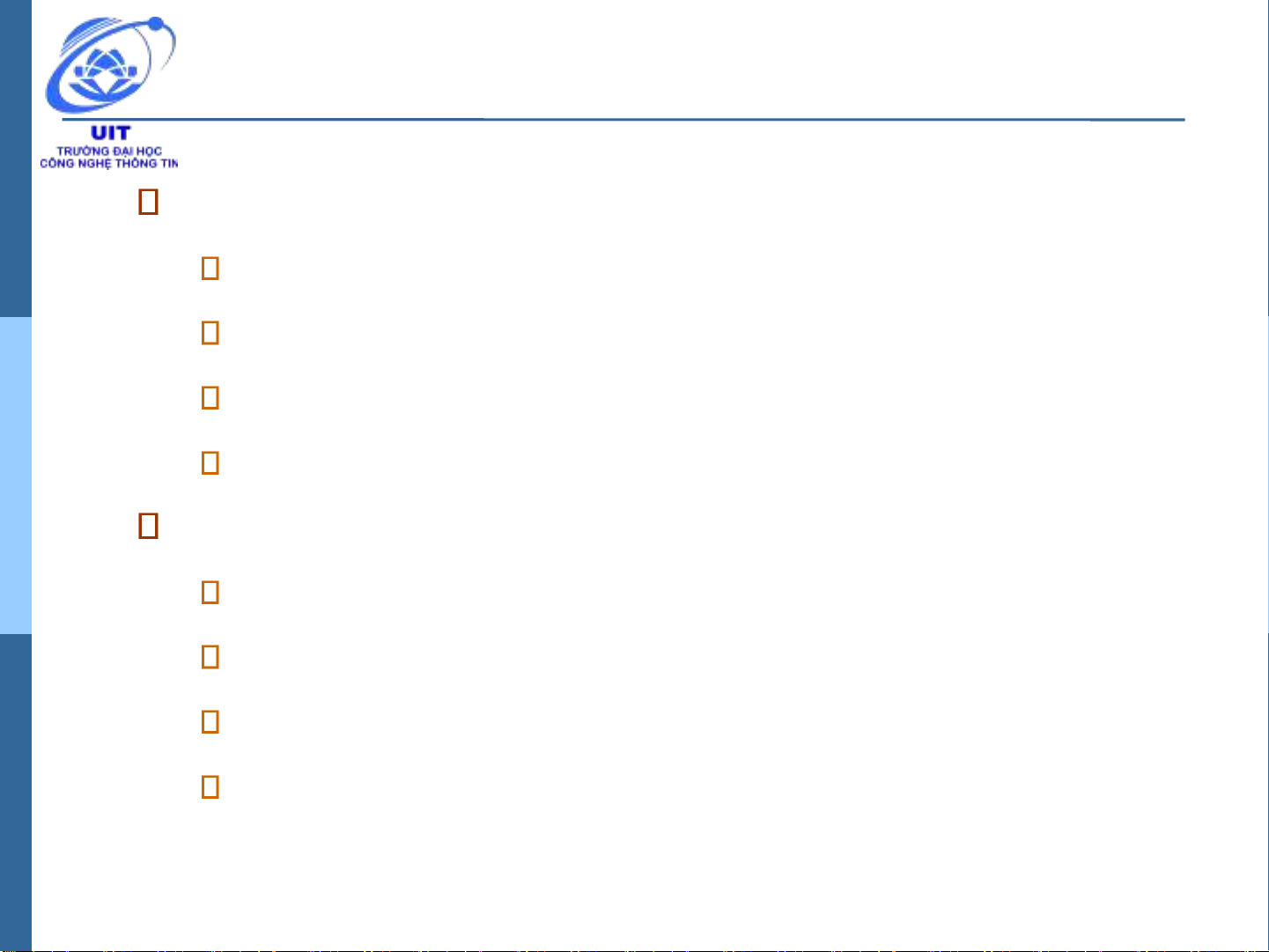This screenshot has height=952, width=1269.
Task: Click the UIT university logo emblem
Action: click(110, 66)
